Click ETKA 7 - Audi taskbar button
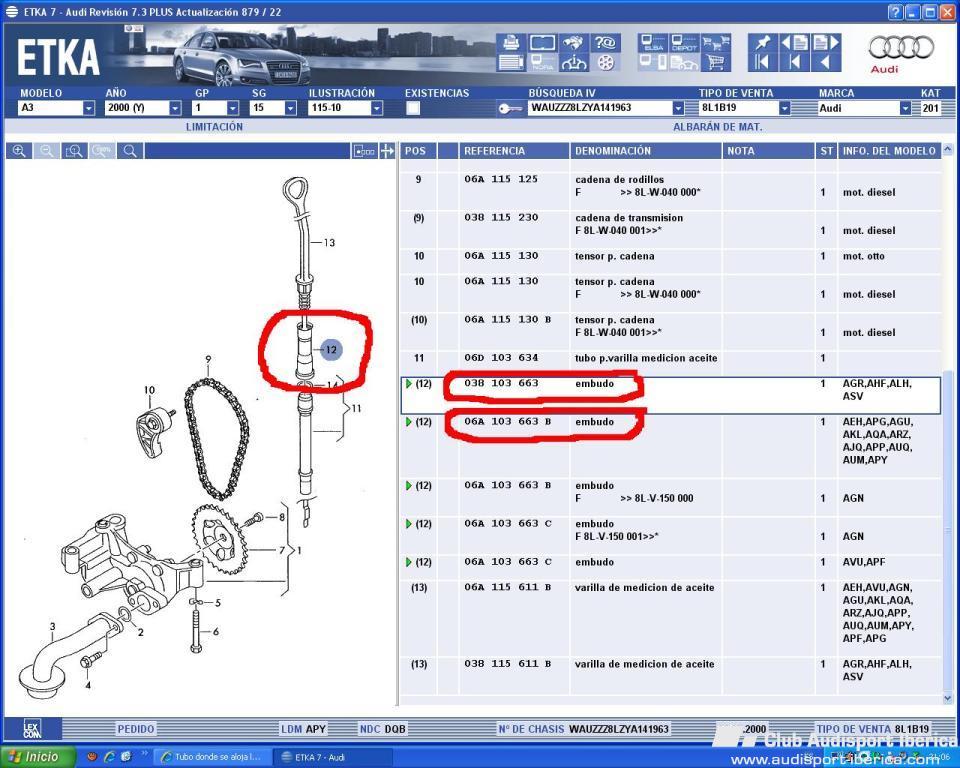 (x=331, y=757)
